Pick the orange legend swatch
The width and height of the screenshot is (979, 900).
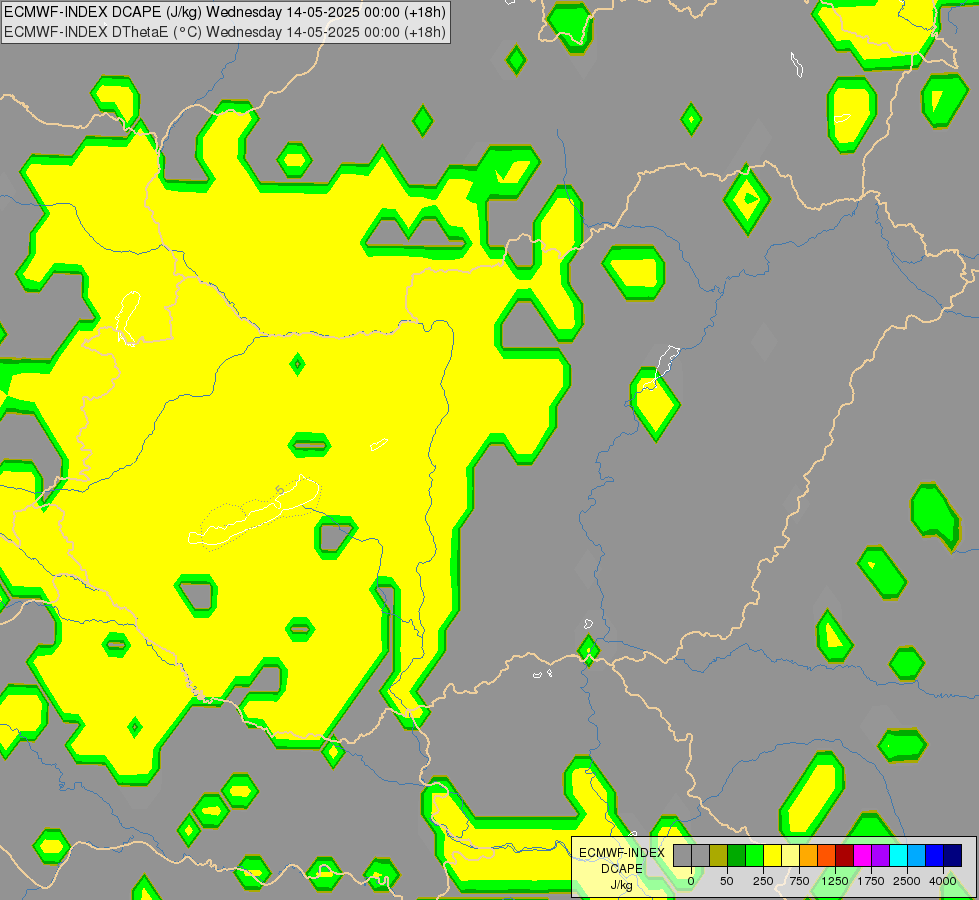pos(809,855)
